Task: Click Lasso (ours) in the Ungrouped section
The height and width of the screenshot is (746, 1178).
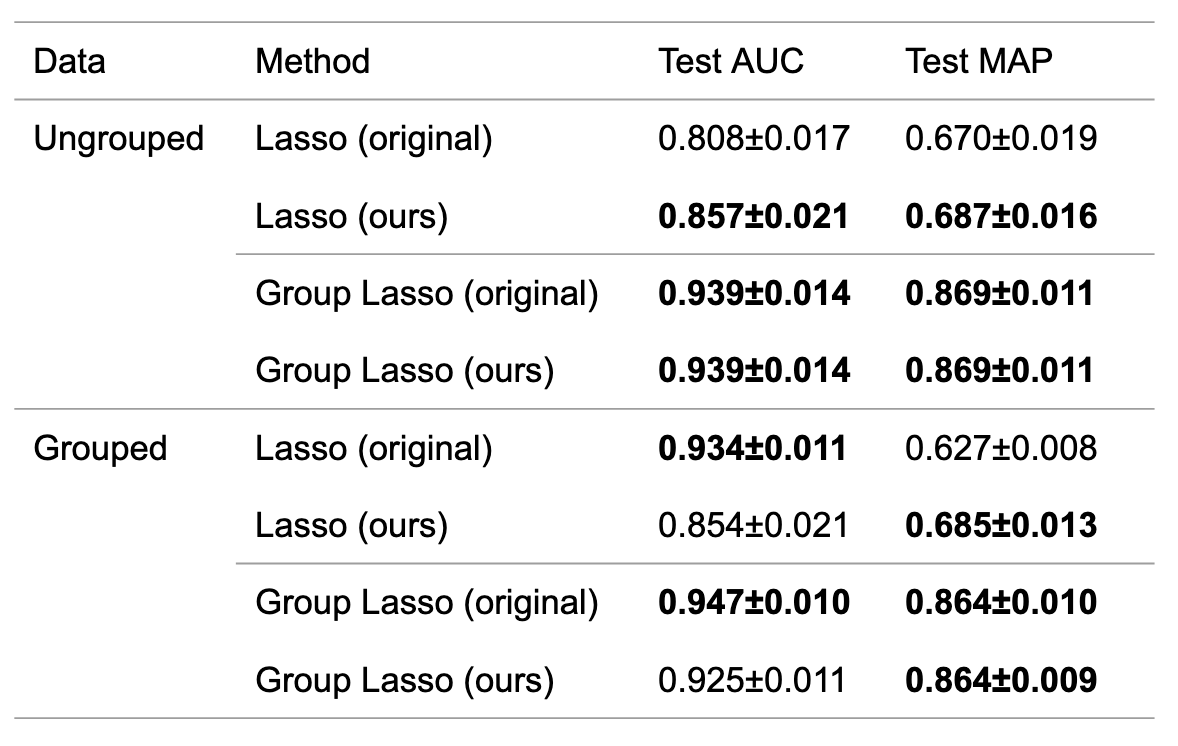Action: click(352, 217)
